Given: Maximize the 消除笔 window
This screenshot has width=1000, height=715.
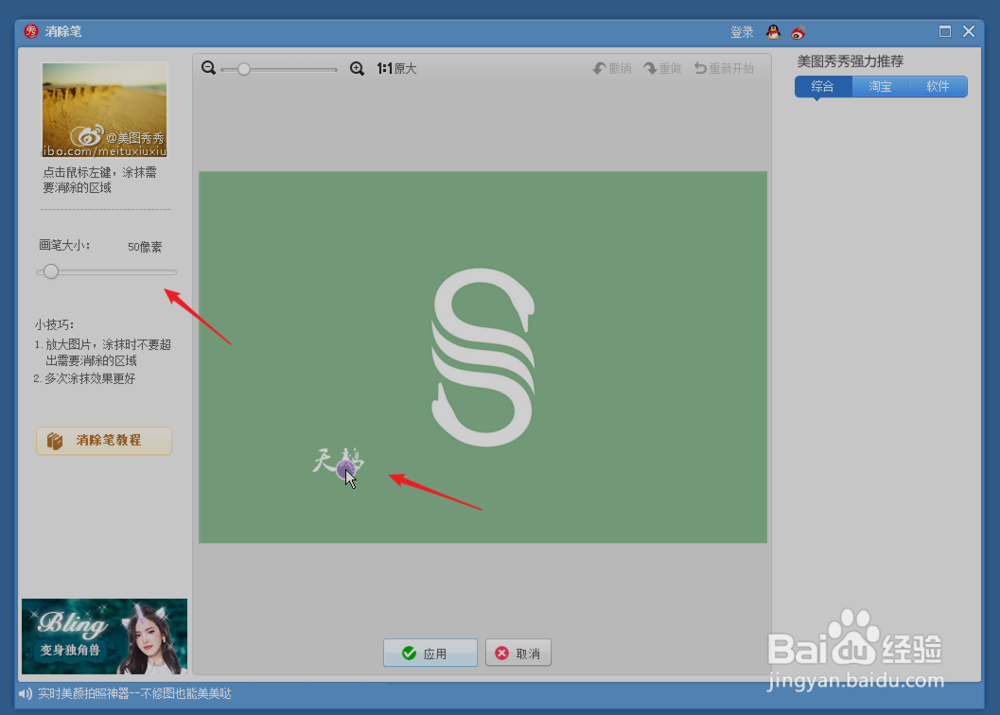Looking at the screenshot, I should [x=945, y=31].
